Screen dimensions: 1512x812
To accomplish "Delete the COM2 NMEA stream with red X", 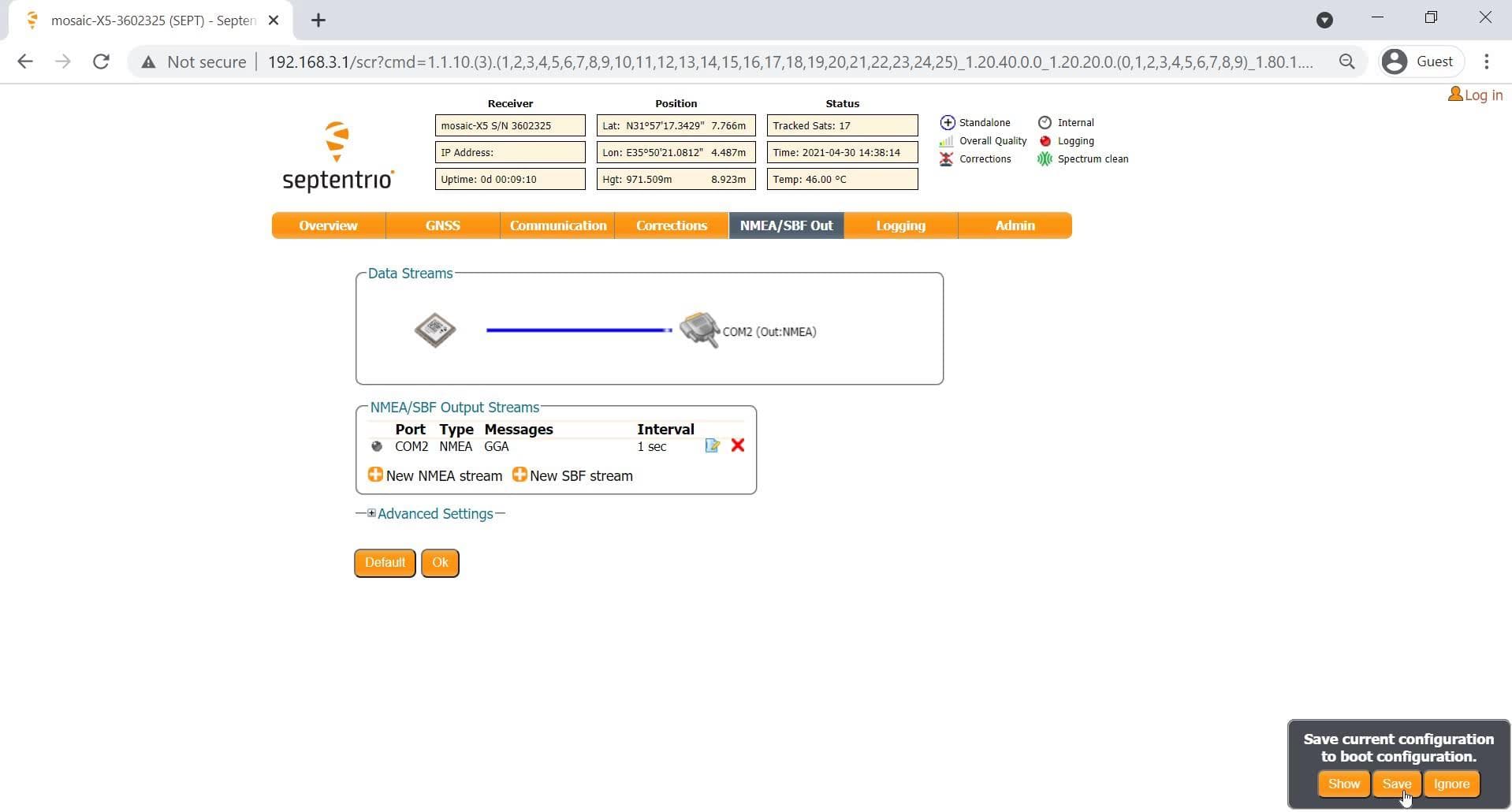I will tap(738, 445).
